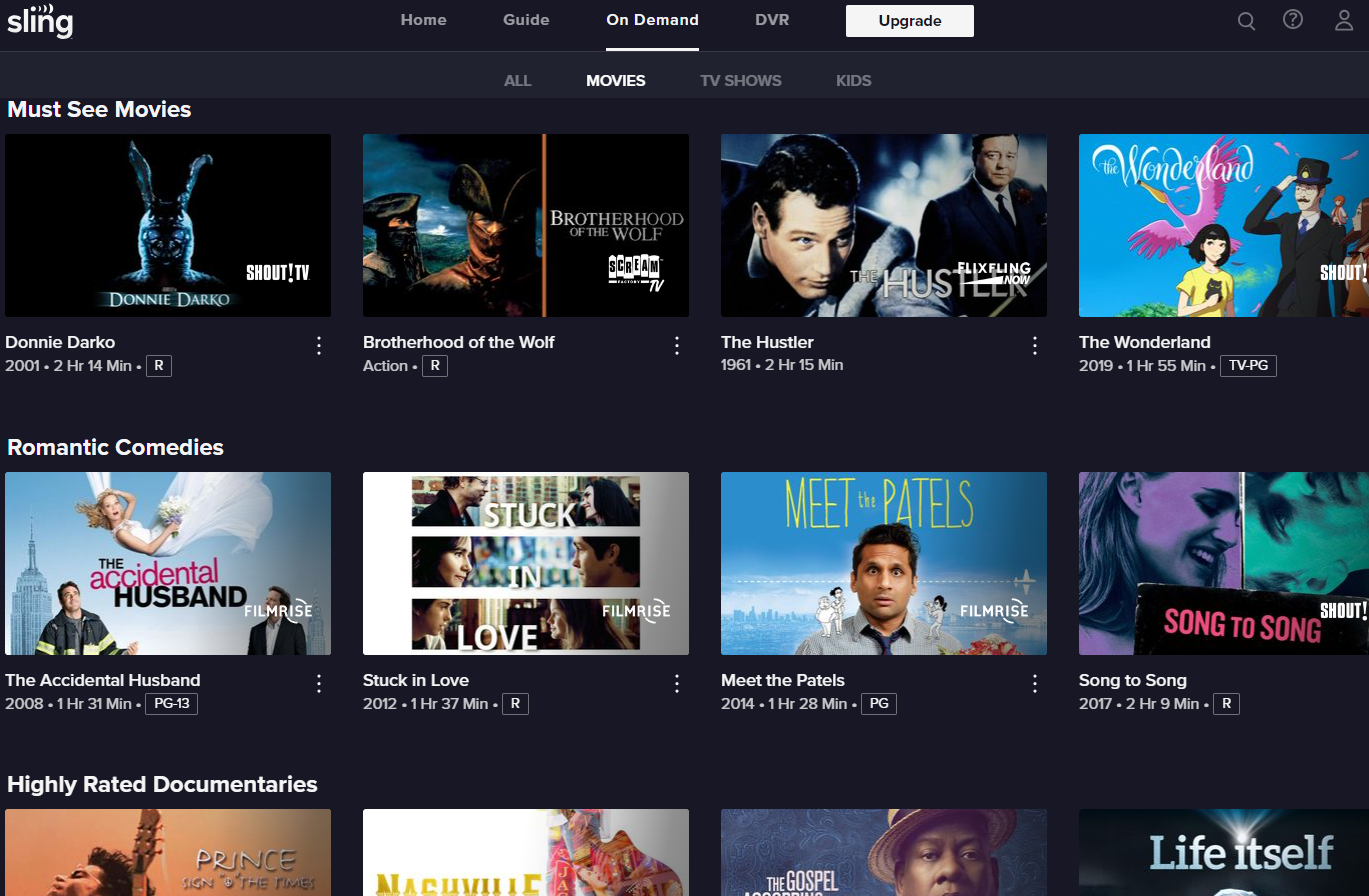Switch to the DVR tab
Screen dimensions: 1369x896
point(772,20)
